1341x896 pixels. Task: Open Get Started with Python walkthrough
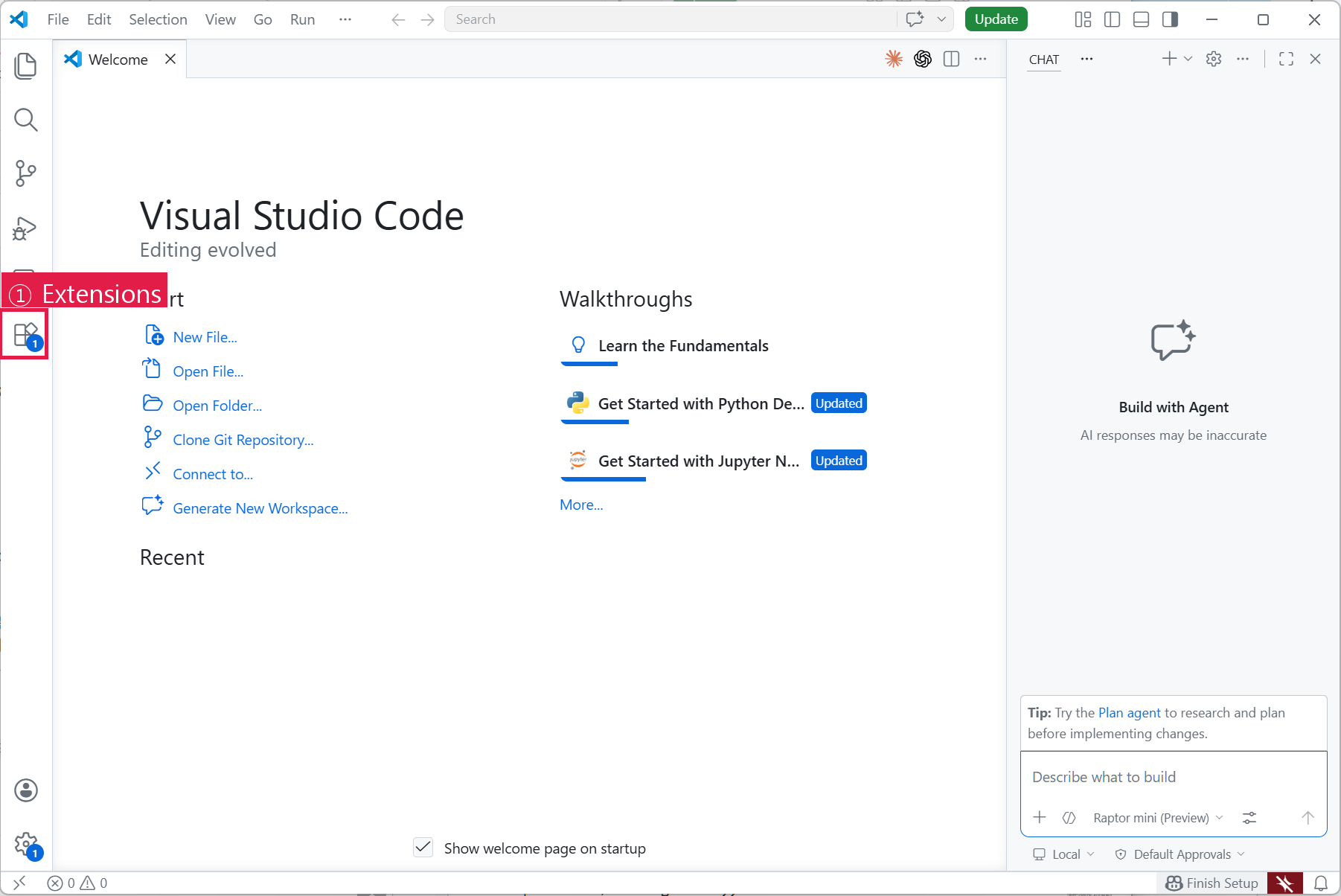coord(714,404)
